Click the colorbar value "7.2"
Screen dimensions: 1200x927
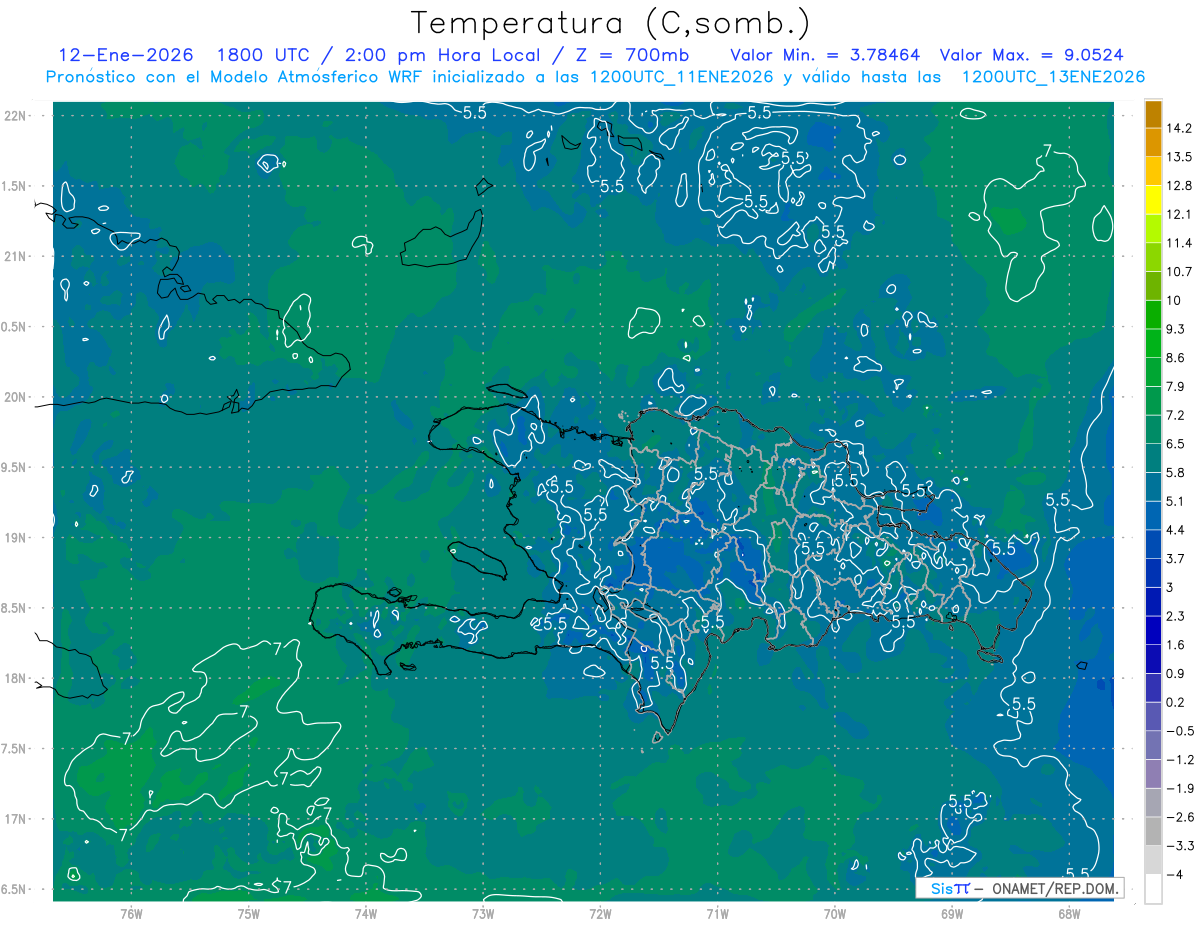point(1176,415)
